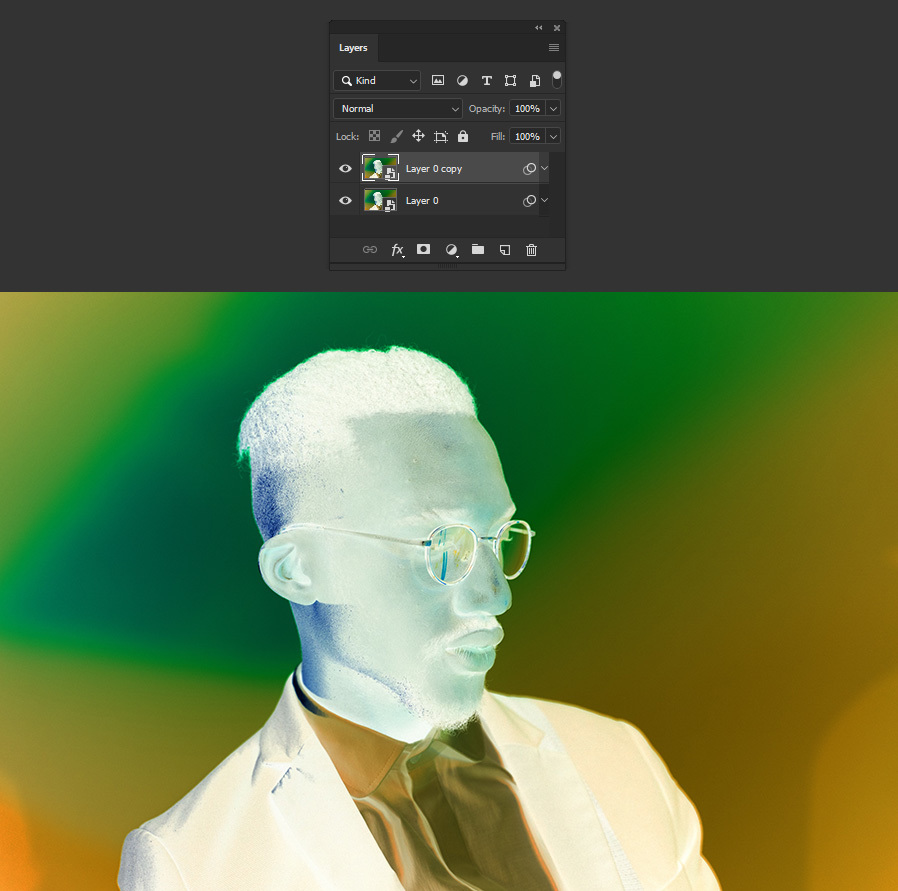
Task: Filter for smart objects icon
Action: [534, 80]
